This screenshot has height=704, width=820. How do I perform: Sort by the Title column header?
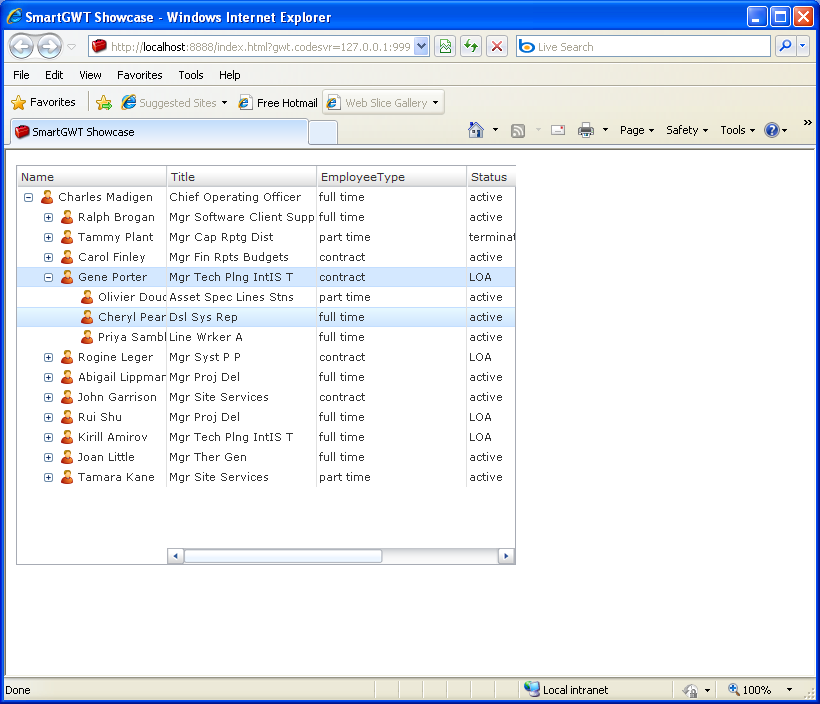click(242, 177)
